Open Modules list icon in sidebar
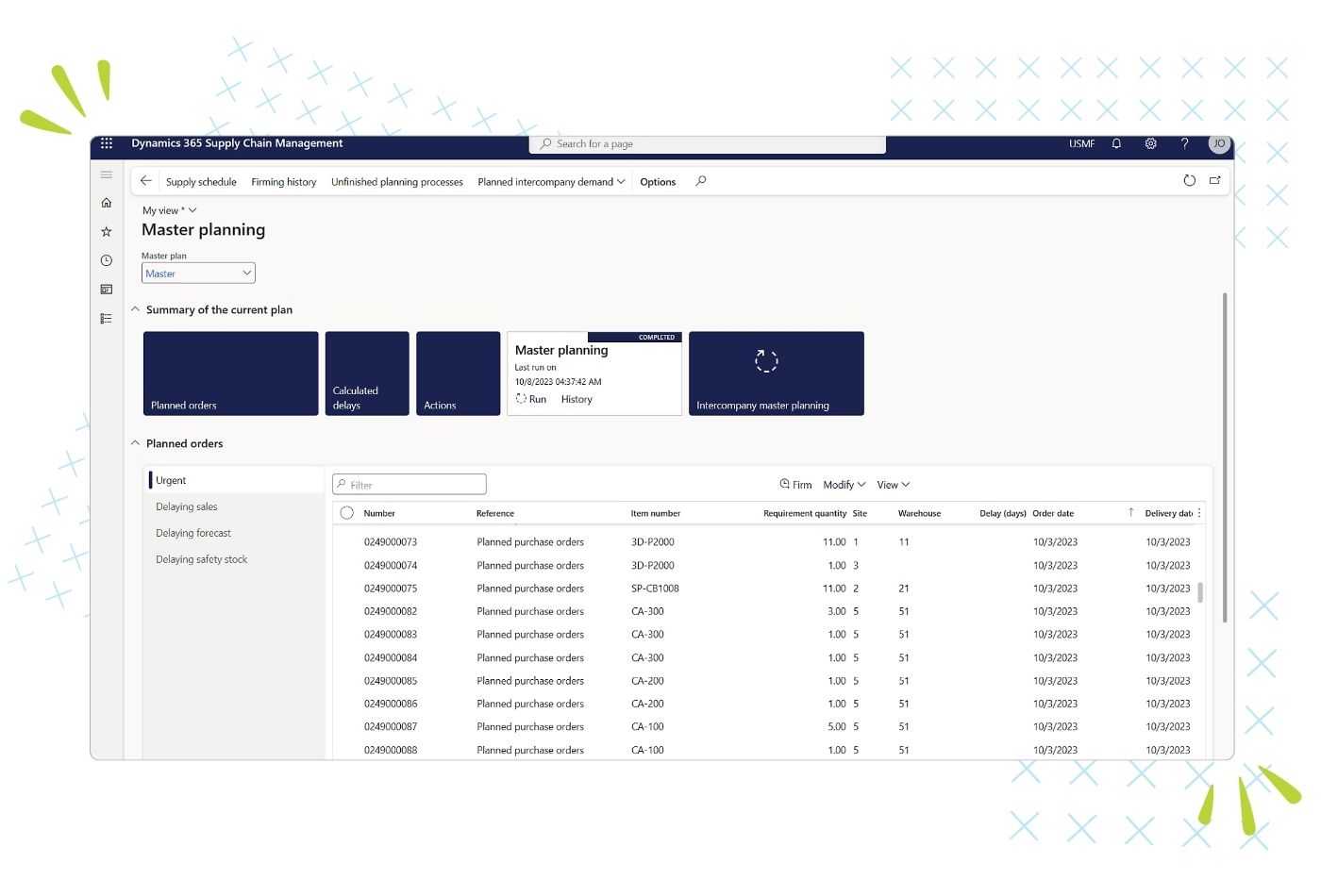This screenshot has height=896, width=1321. click(x=107, y=319)
